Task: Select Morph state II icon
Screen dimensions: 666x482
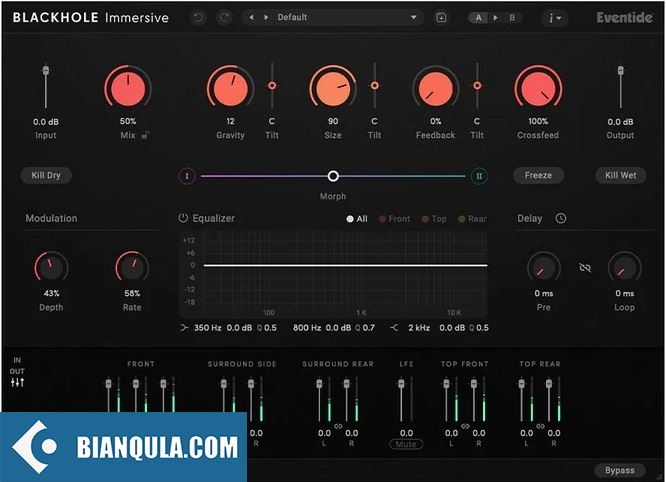Action: tap(479, 176)
